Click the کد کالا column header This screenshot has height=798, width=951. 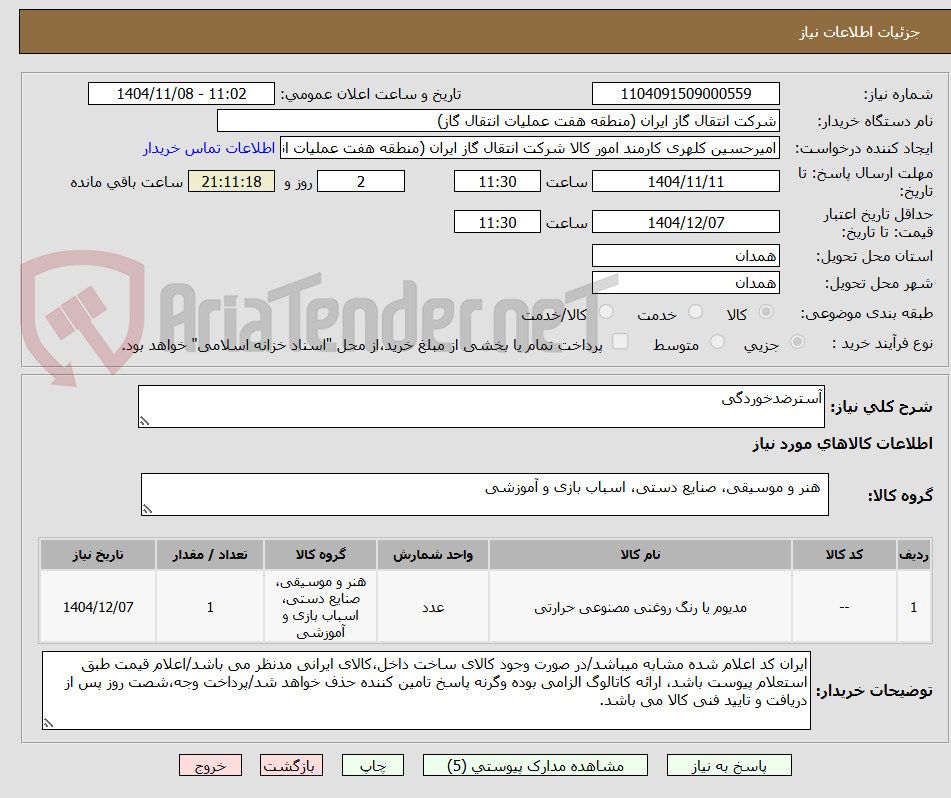coord(844,554)
